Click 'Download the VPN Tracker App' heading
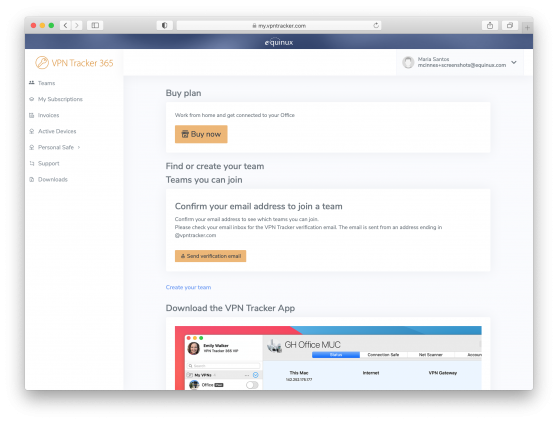Screen dimensions: 558x423 230,308
